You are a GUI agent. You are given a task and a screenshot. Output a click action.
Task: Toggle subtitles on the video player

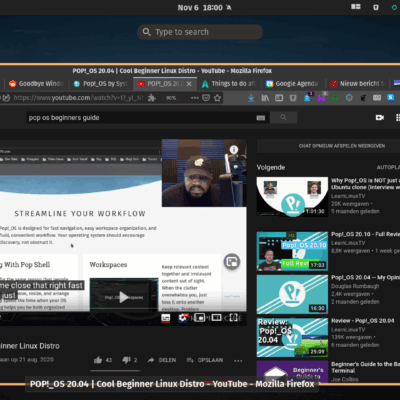point(165,318)
